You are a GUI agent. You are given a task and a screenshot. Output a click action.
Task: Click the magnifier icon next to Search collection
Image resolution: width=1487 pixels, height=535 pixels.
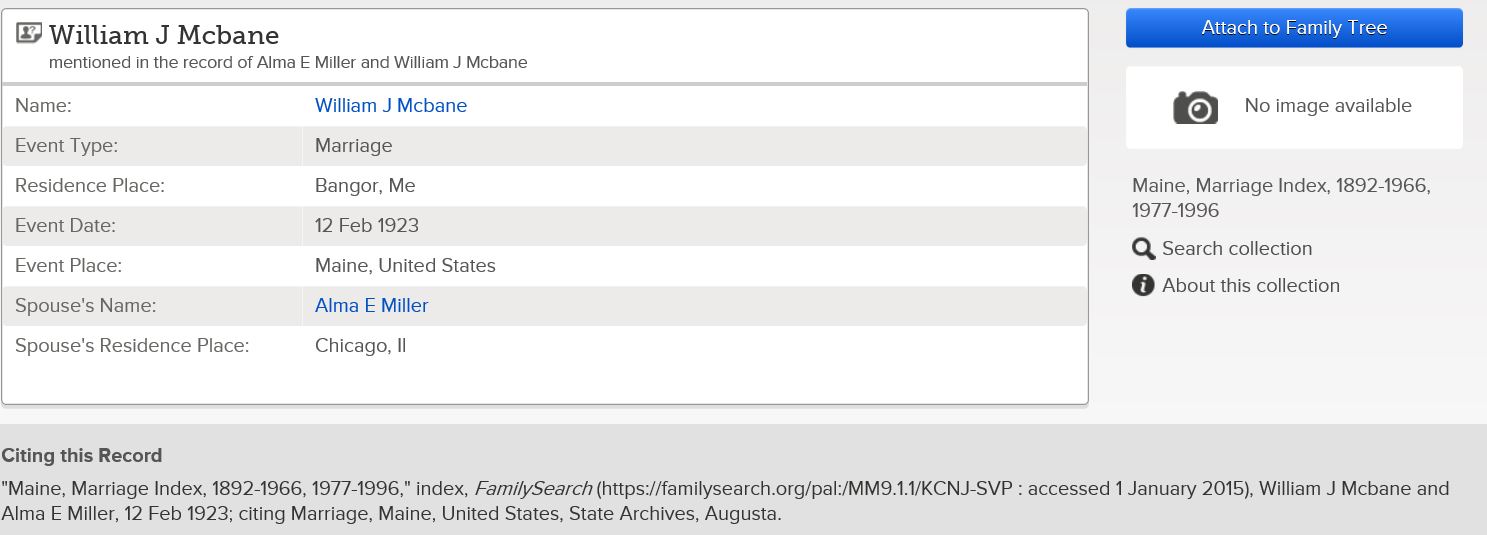coord(1143,249)
